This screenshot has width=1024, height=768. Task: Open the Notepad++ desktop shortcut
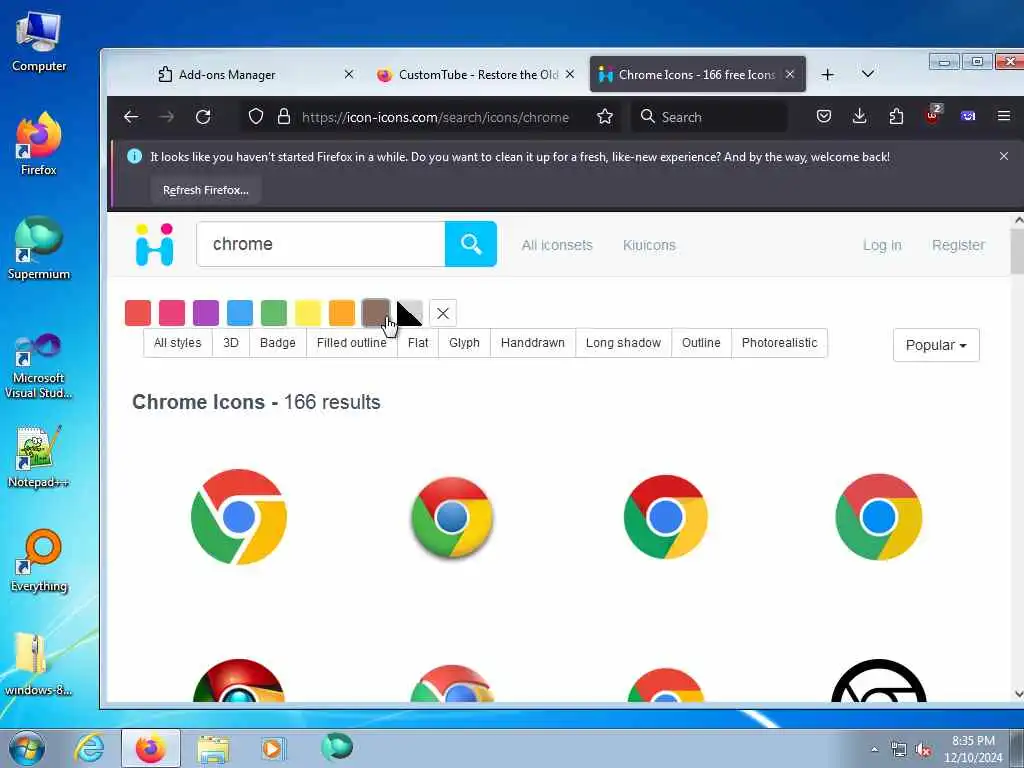tap(39, 457)
